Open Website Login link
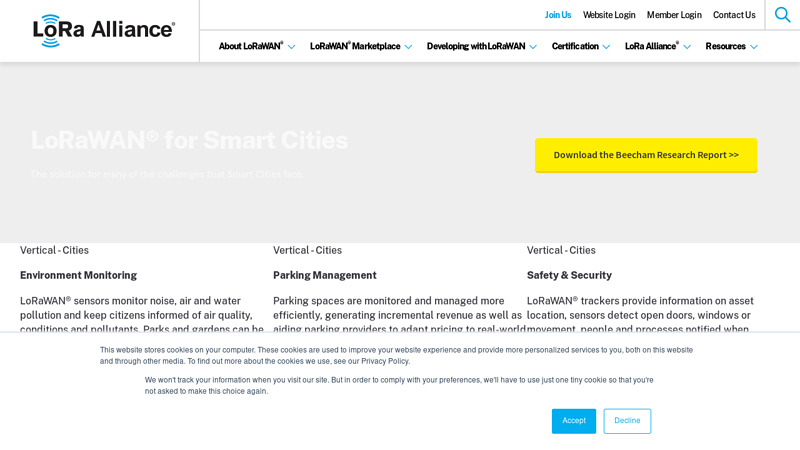 pyautogui.click(x=609, y=15)
